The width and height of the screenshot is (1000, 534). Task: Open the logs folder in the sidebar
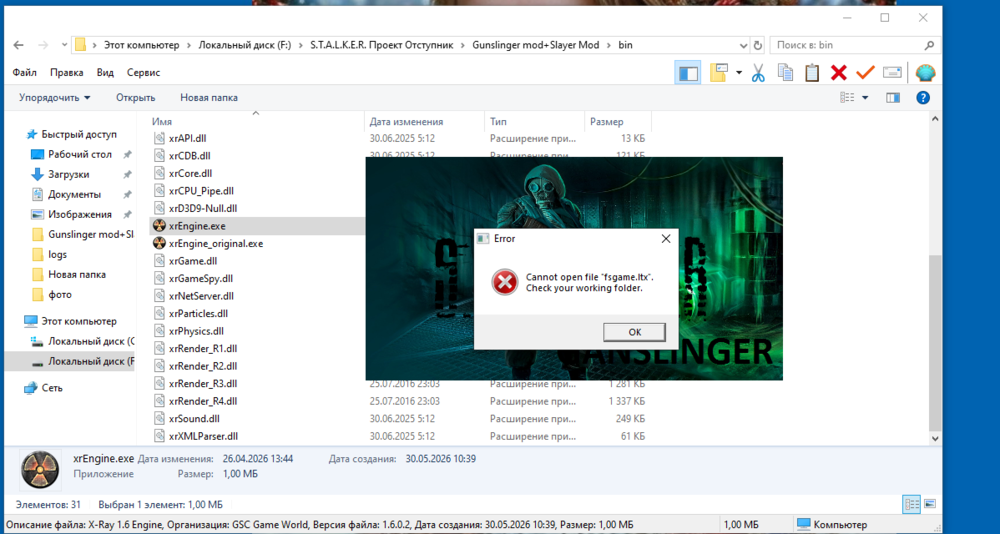(57, 255)
